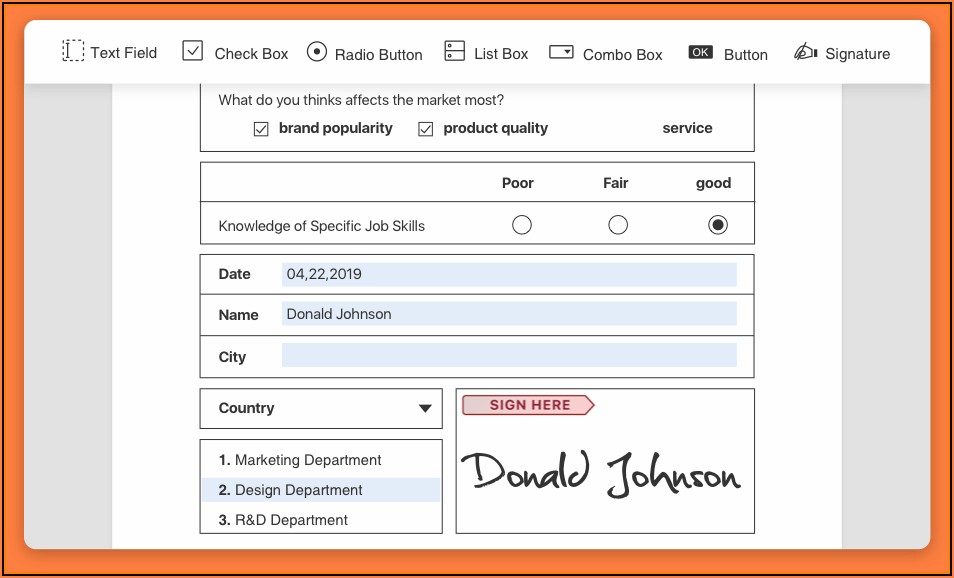
Task: Click the OK Button tool icon
Action: 701,52
